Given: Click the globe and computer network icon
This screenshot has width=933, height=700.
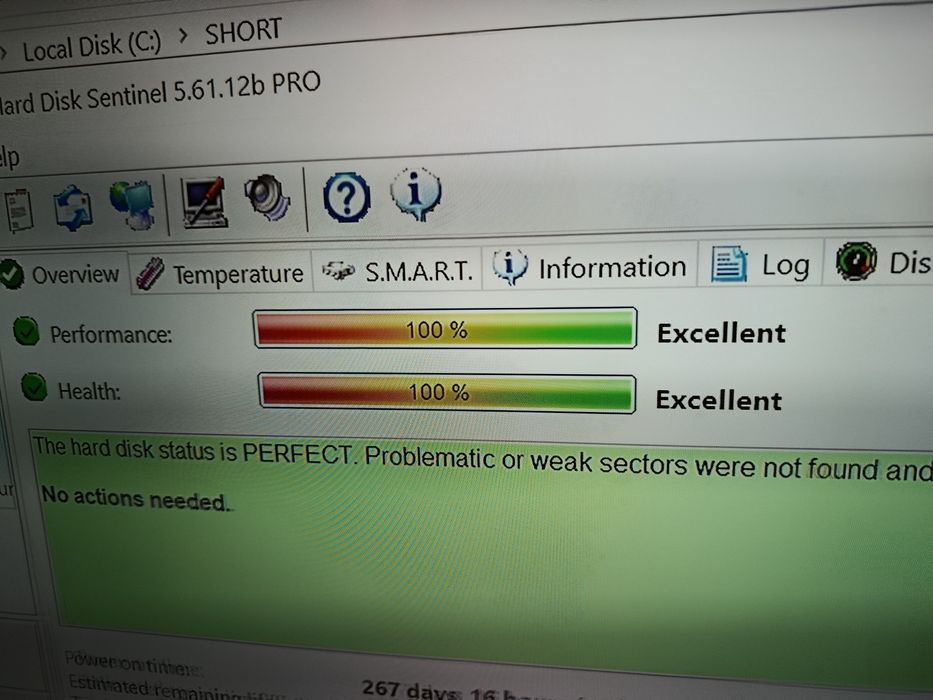Looking at the screenshot, I should click(133, 205).
